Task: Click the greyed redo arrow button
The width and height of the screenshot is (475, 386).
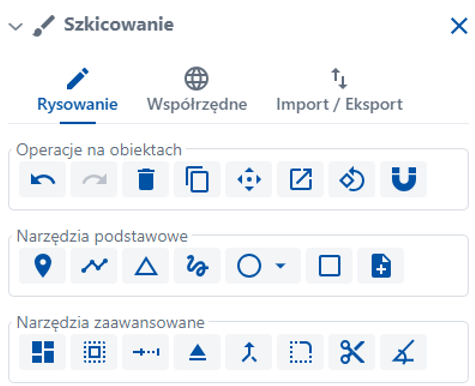Action: click(x=94, y=179)
